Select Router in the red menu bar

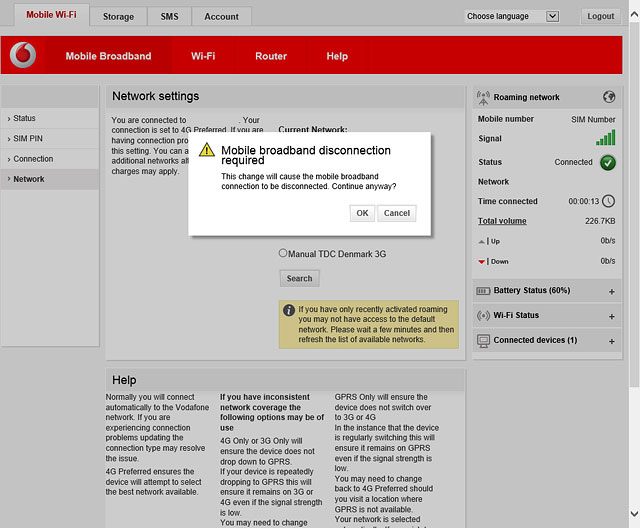[x=271, y=56]
